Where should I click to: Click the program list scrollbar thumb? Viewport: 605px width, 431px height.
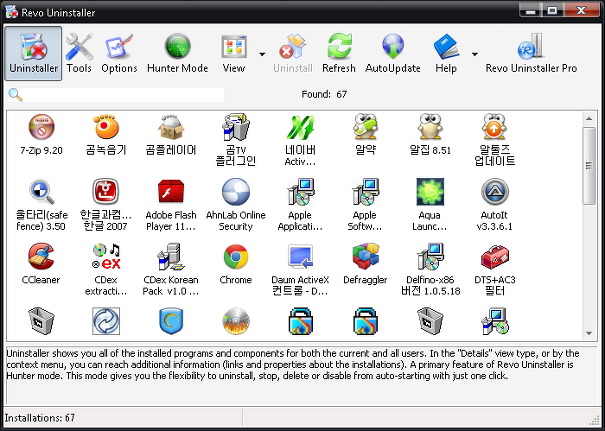point(589,166)
